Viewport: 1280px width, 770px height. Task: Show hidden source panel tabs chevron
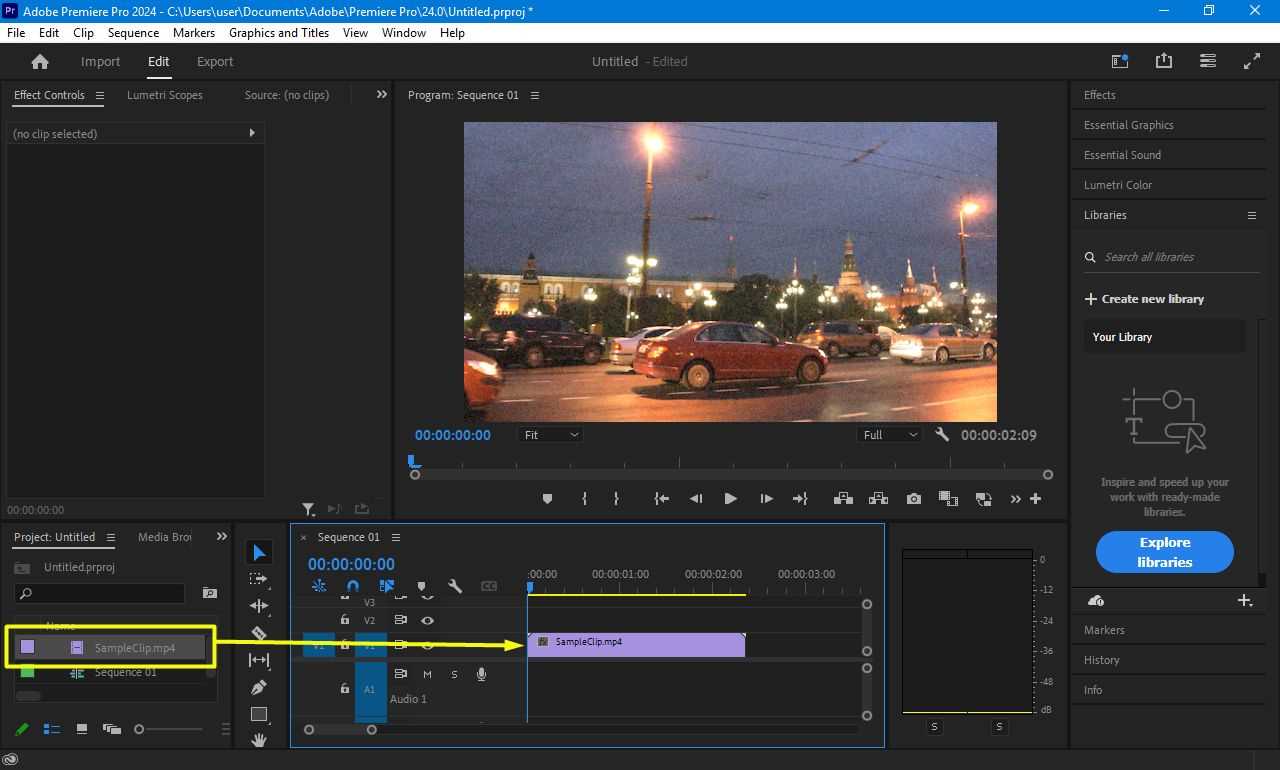(381, 94)
